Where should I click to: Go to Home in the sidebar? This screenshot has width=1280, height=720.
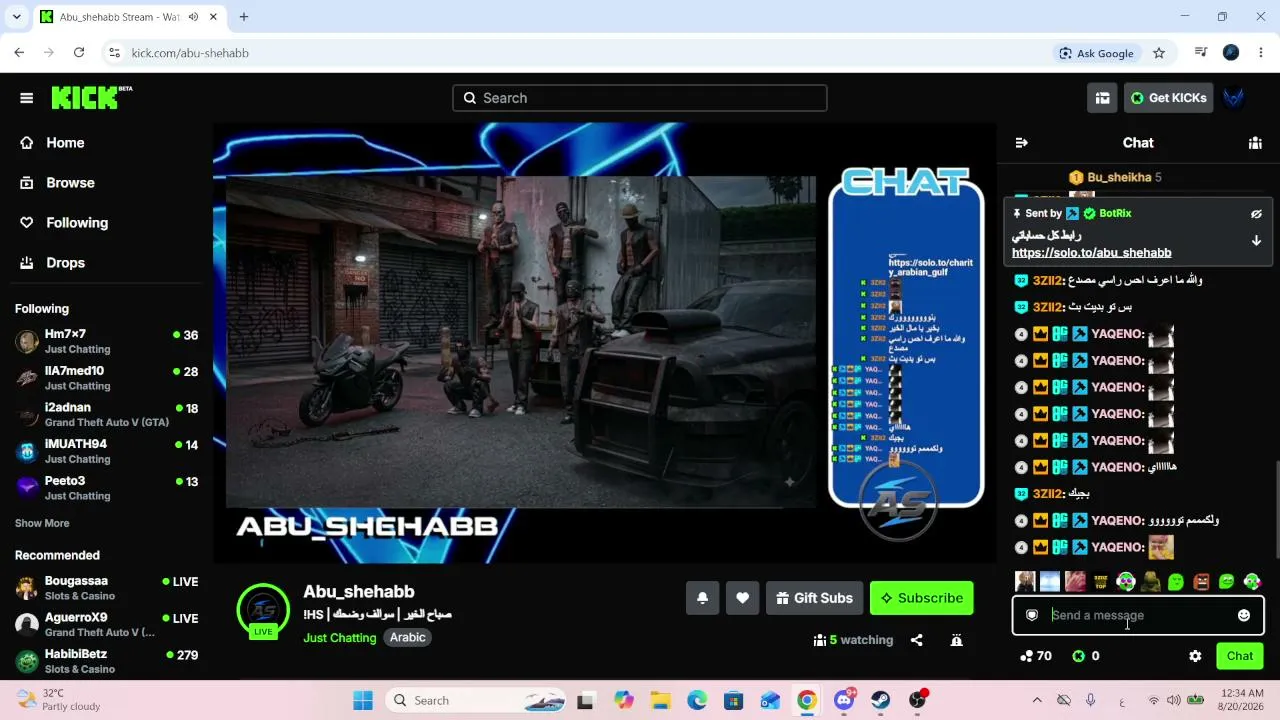tap(65, 143)
